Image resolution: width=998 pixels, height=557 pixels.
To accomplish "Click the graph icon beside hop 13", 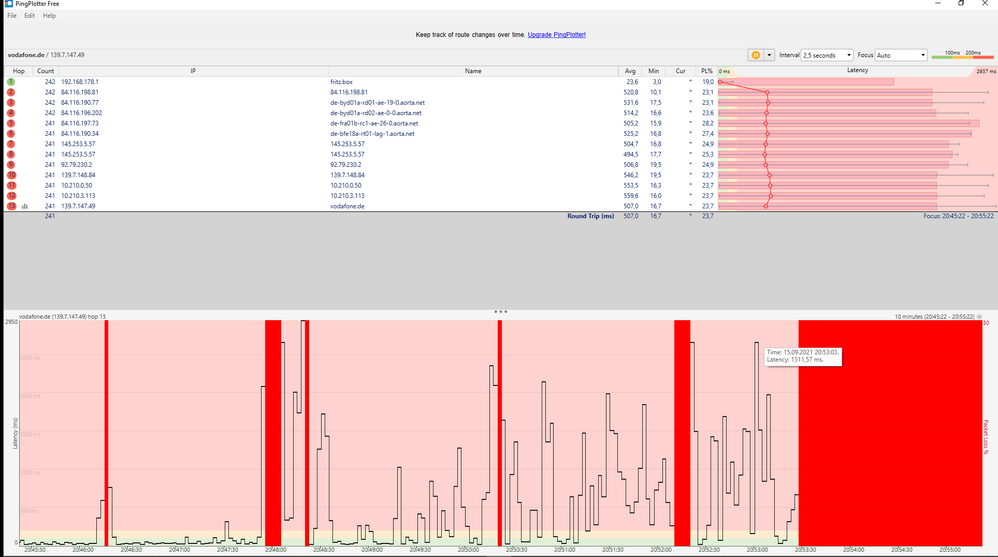I will pos(25,206).
